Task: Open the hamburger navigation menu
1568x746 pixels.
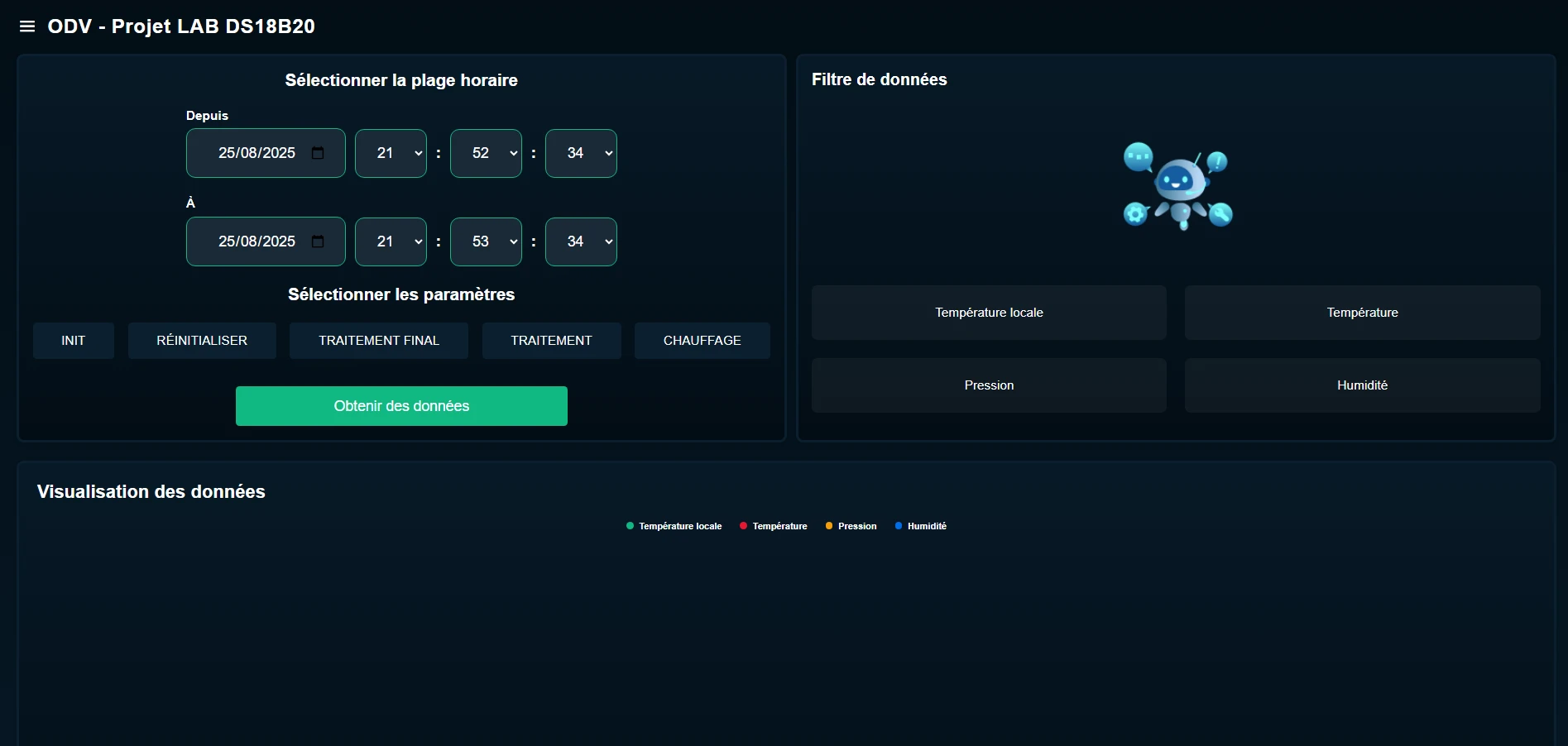Action: (x=26, y=26)
